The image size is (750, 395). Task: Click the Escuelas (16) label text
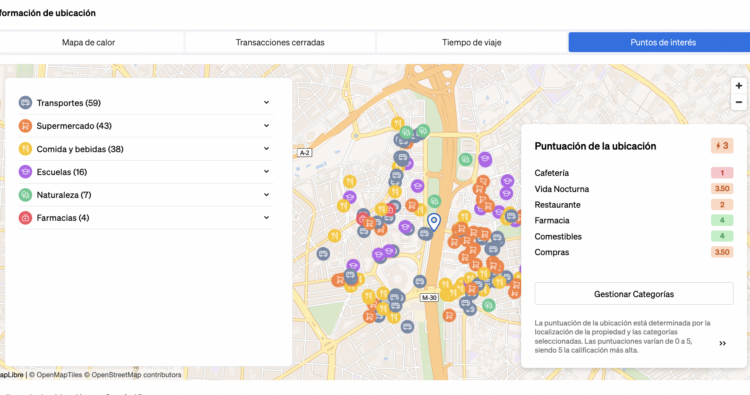pyautogui.click(x=62, y=172)
